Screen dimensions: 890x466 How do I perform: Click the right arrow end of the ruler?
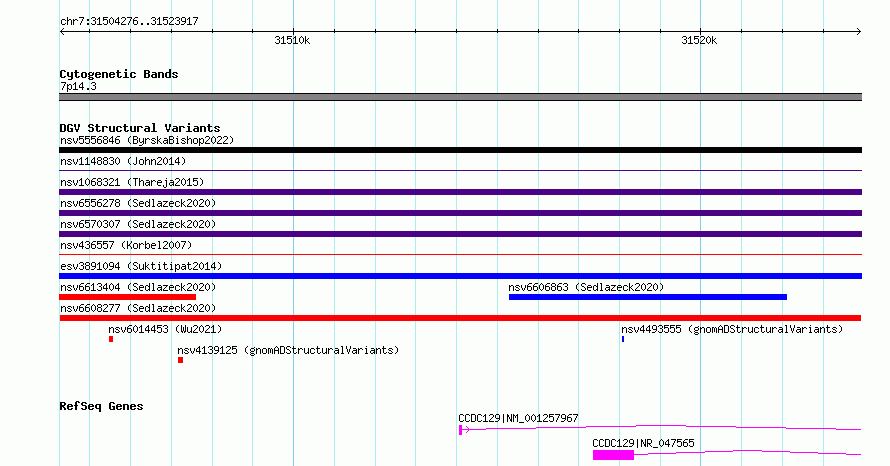click(x=858, y=32)
